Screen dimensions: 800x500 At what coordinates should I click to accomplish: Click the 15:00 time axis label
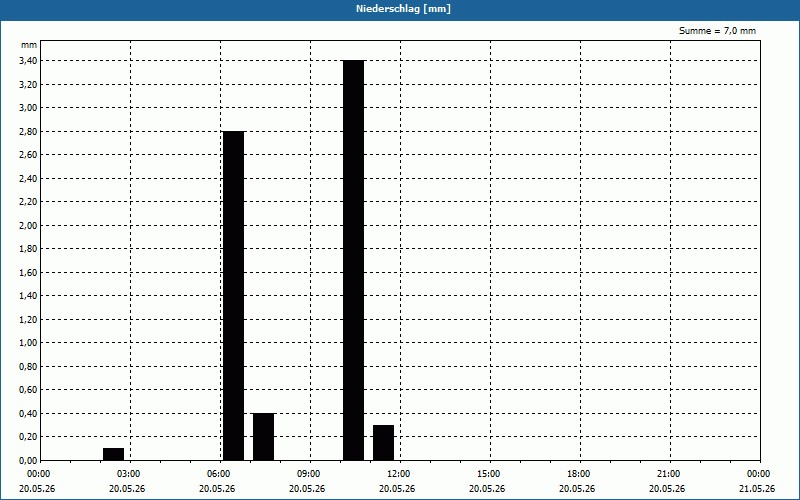(x=490, y=474)
